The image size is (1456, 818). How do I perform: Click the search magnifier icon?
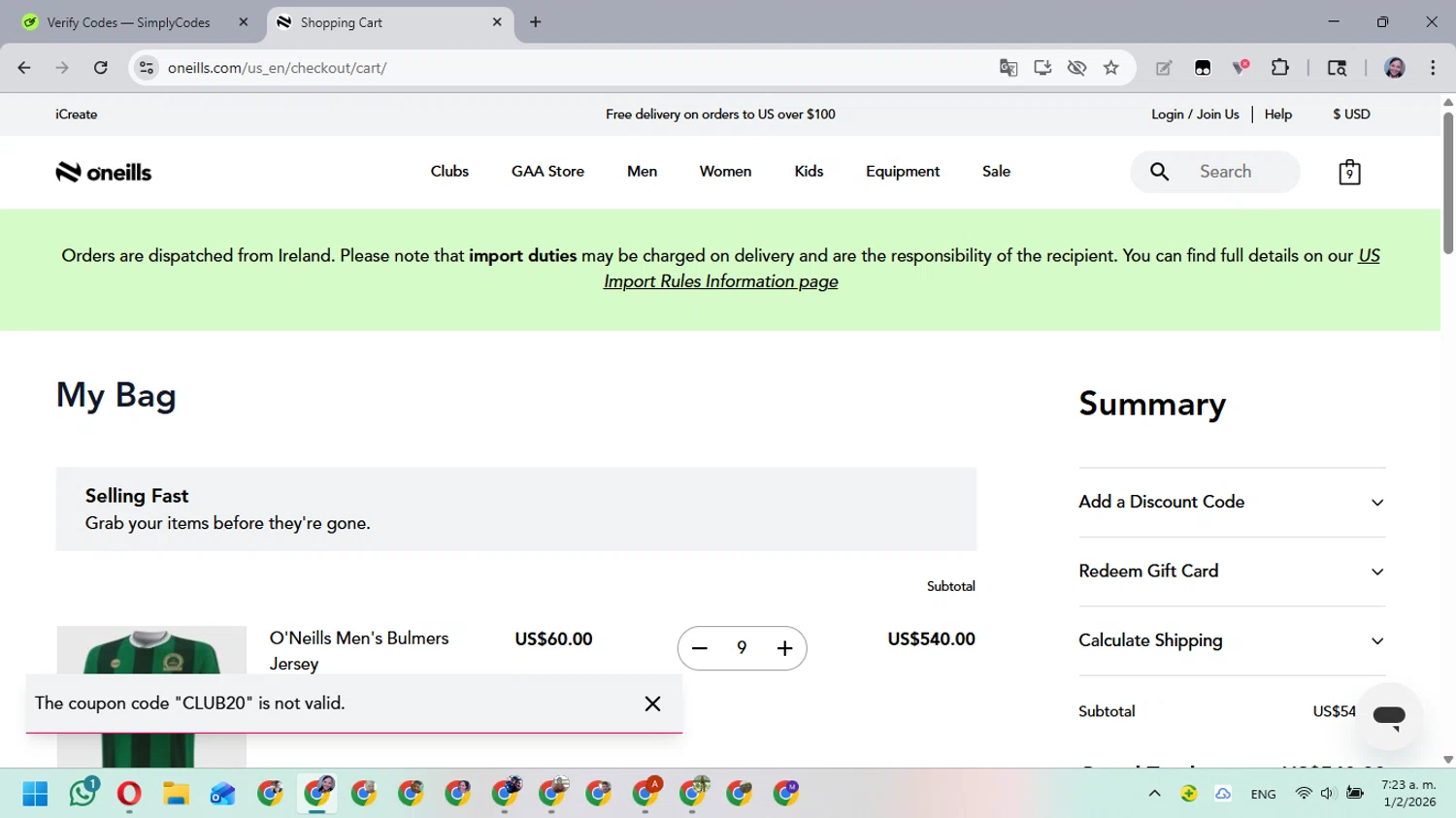1159,172
